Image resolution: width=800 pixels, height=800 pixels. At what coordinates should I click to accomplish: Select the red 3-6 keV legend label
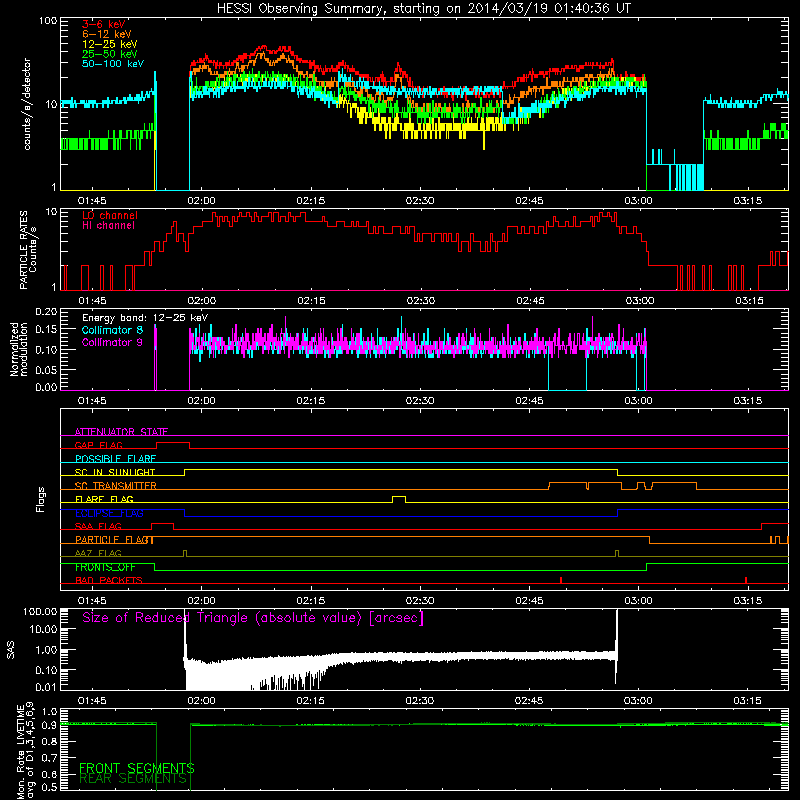coord(104,24)
